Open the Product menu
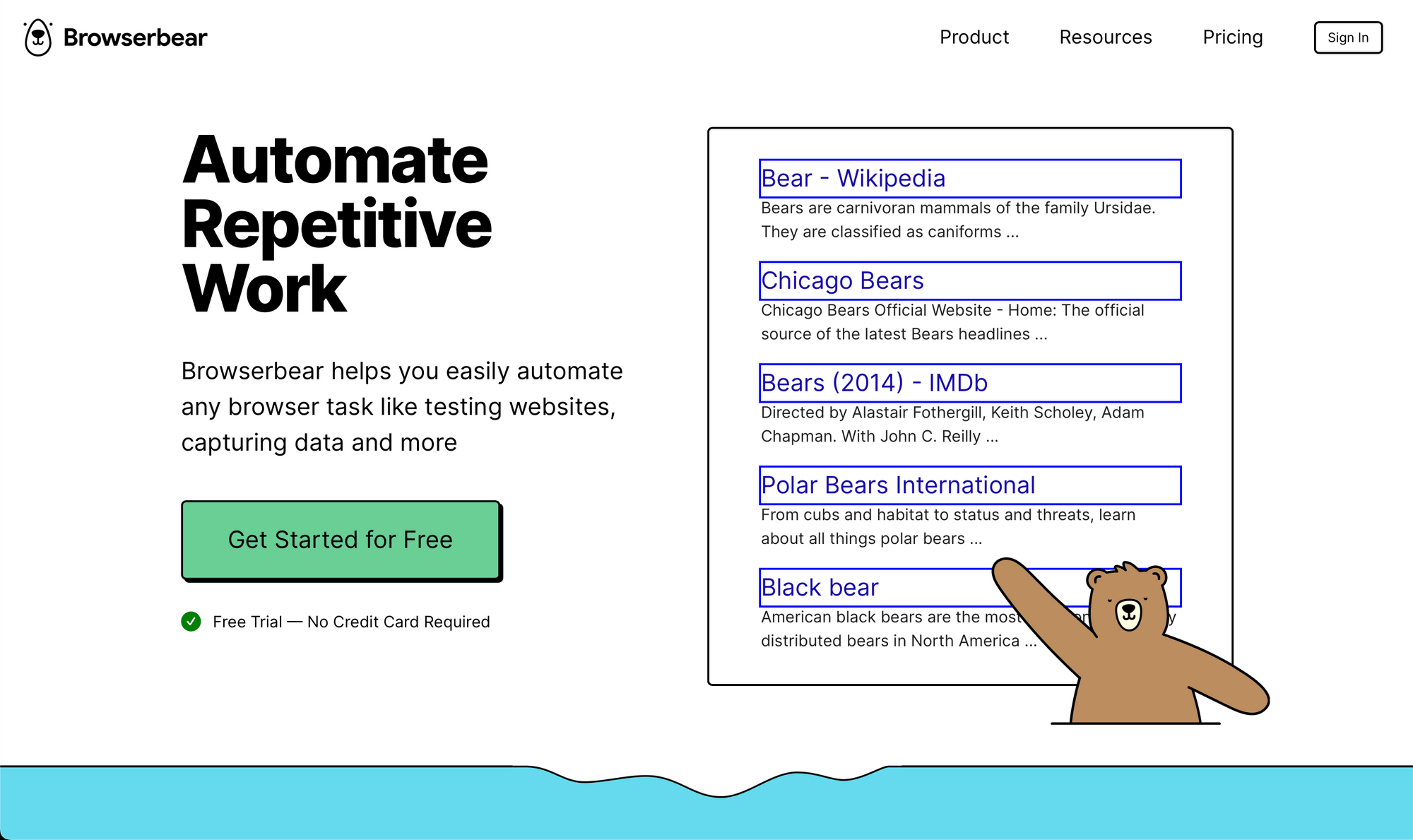1413x840 pixels. pyautogui.click(x=974, y=37)
